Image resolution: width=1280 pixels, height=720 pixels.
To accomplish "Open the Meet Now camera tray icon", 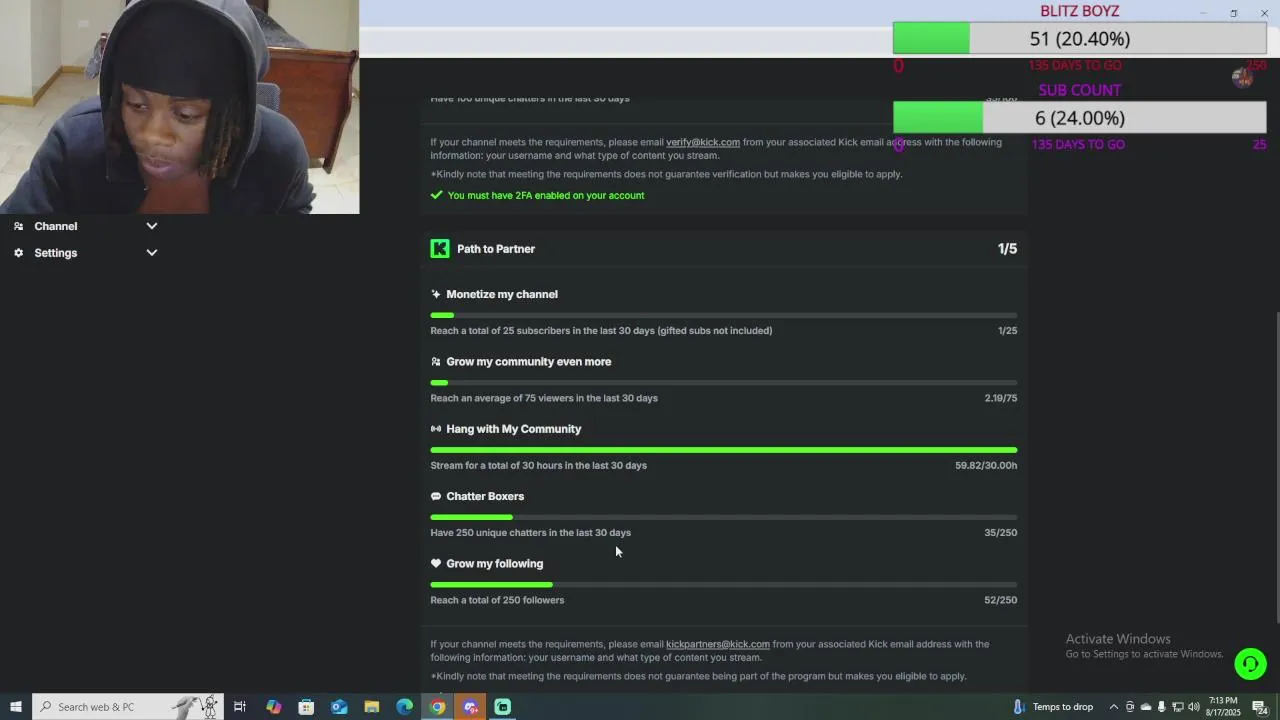I will coord(1130,707).
